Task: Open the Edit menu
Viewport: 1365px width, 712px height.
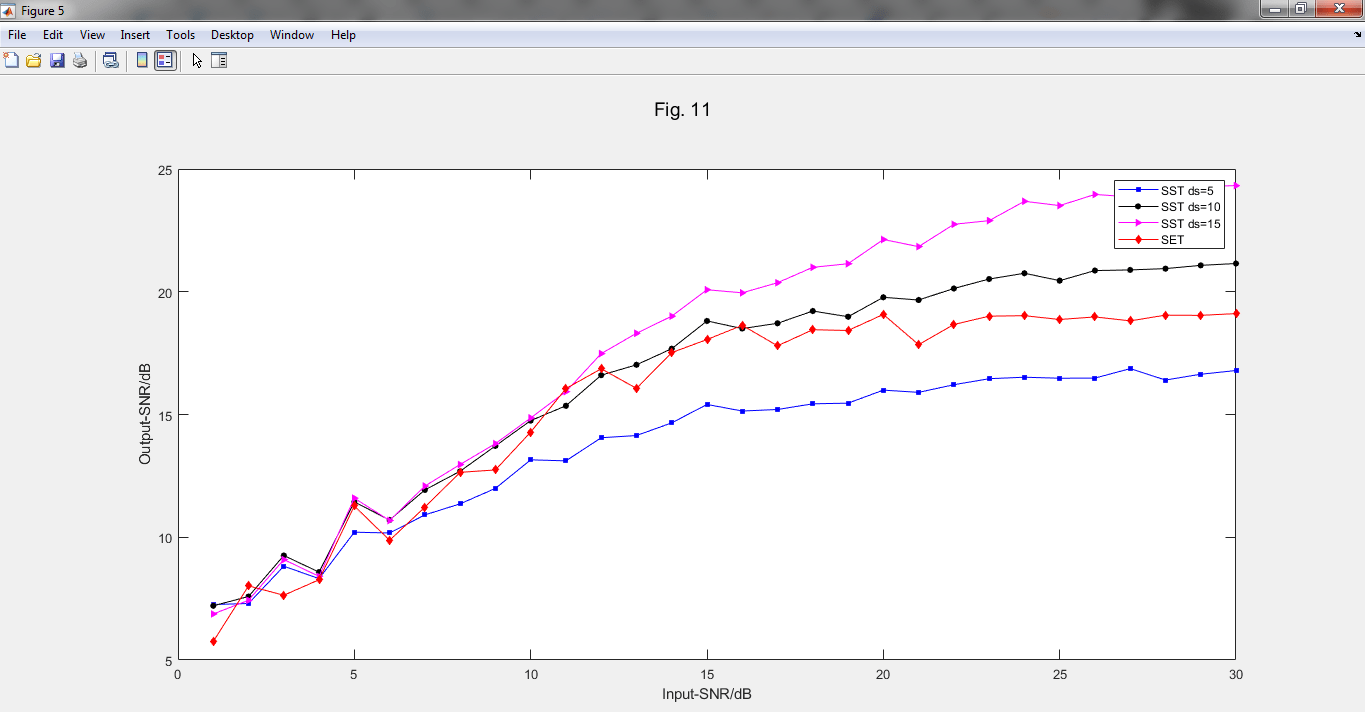Action: point(53,35)
